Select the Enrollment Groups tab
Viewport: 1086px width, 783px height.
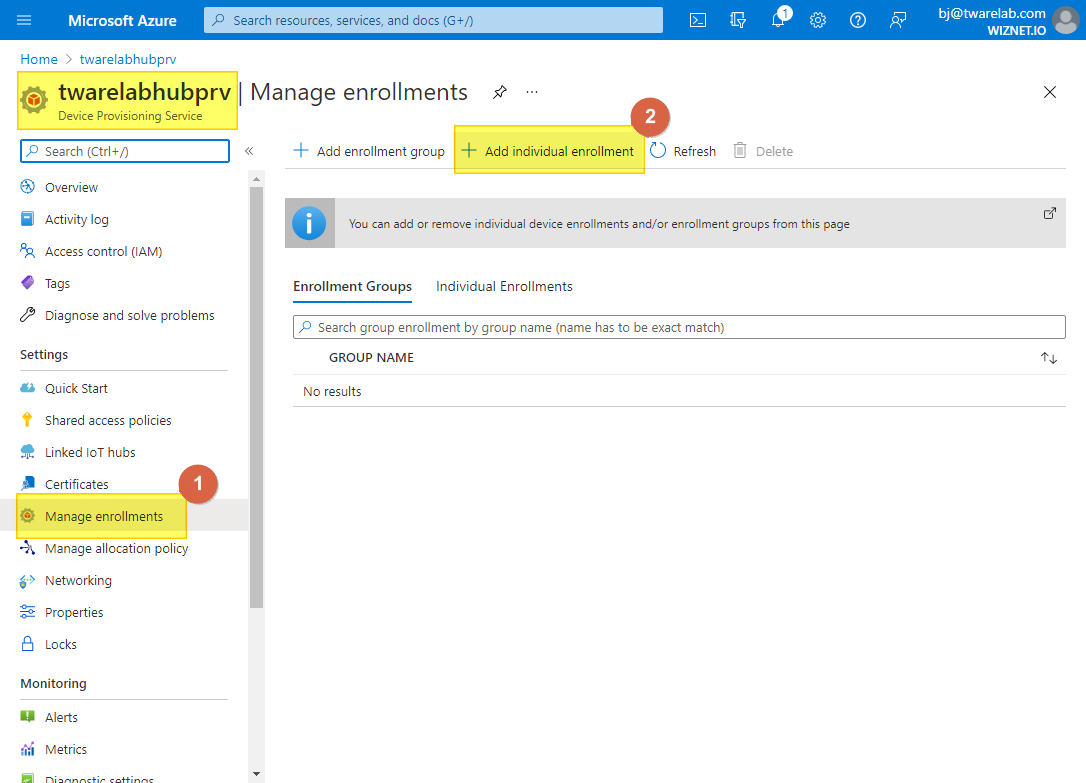pyautogui.click(x=353, y=287)
